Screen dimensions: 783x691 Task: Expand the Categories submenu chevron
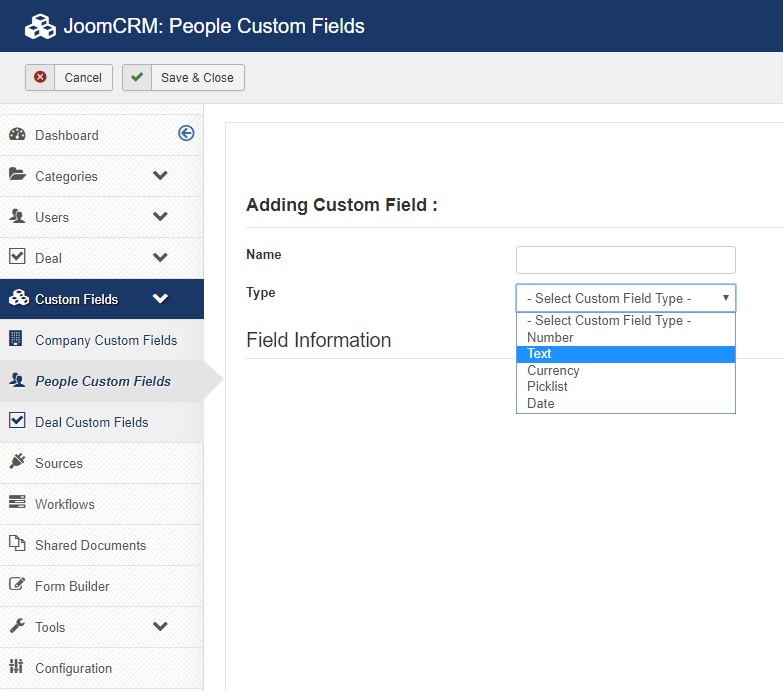coord(160,175)
